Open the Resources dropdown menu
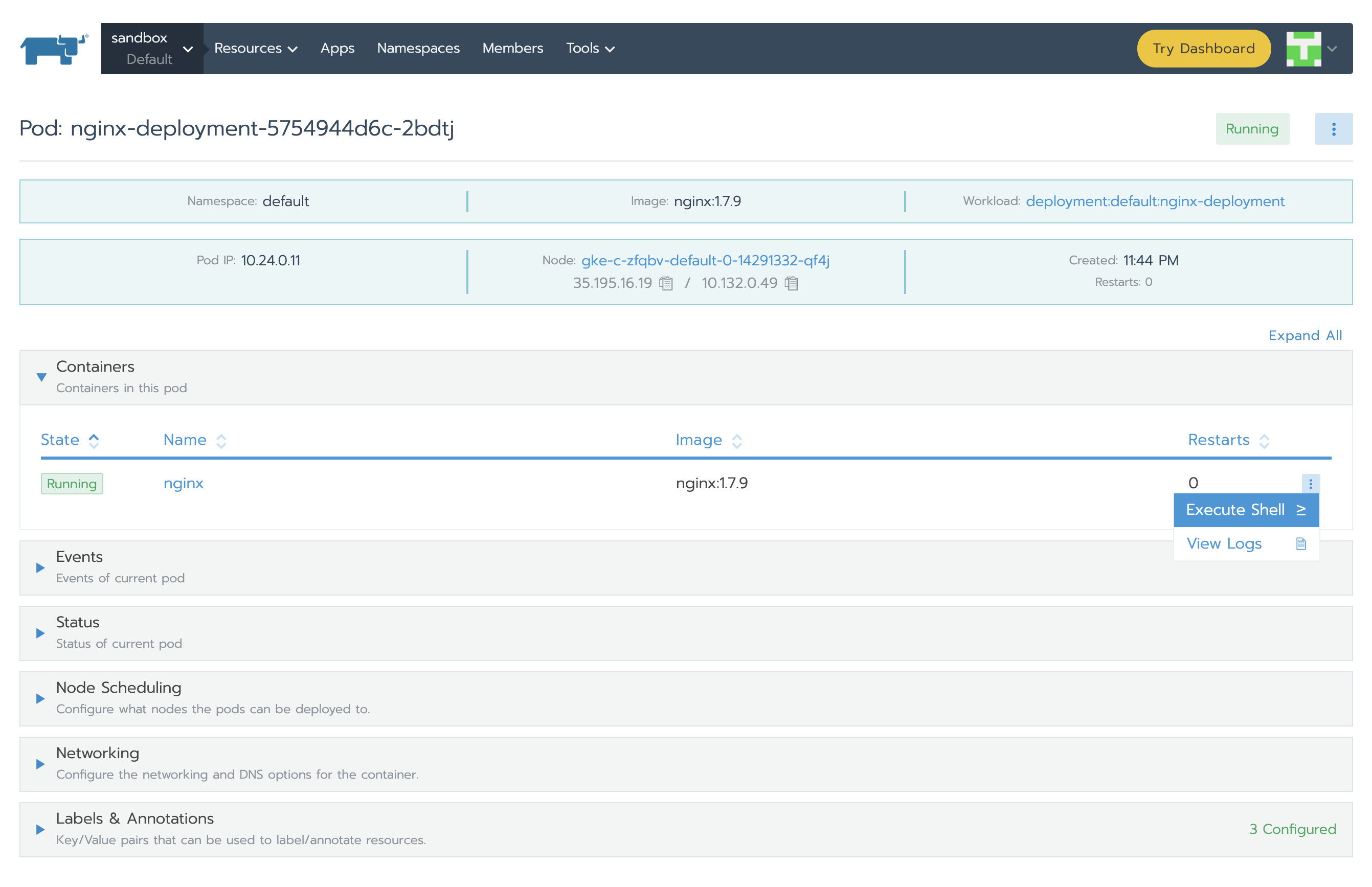Viewport: 1372px width, 887px height. [x=255, y=49]
